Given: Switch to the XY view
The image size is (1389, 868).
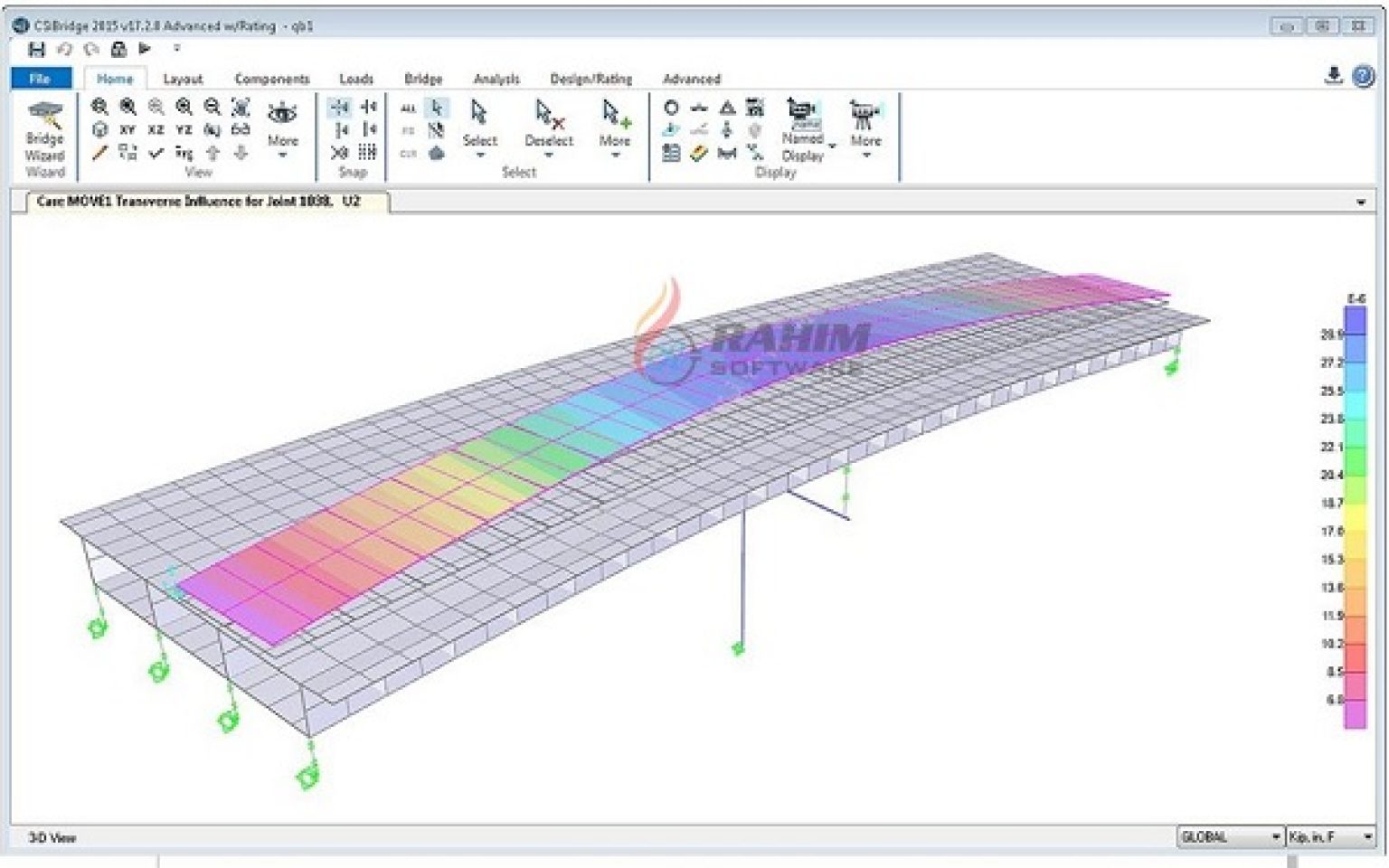Looking at the screenshot, I should click(128, 130).
